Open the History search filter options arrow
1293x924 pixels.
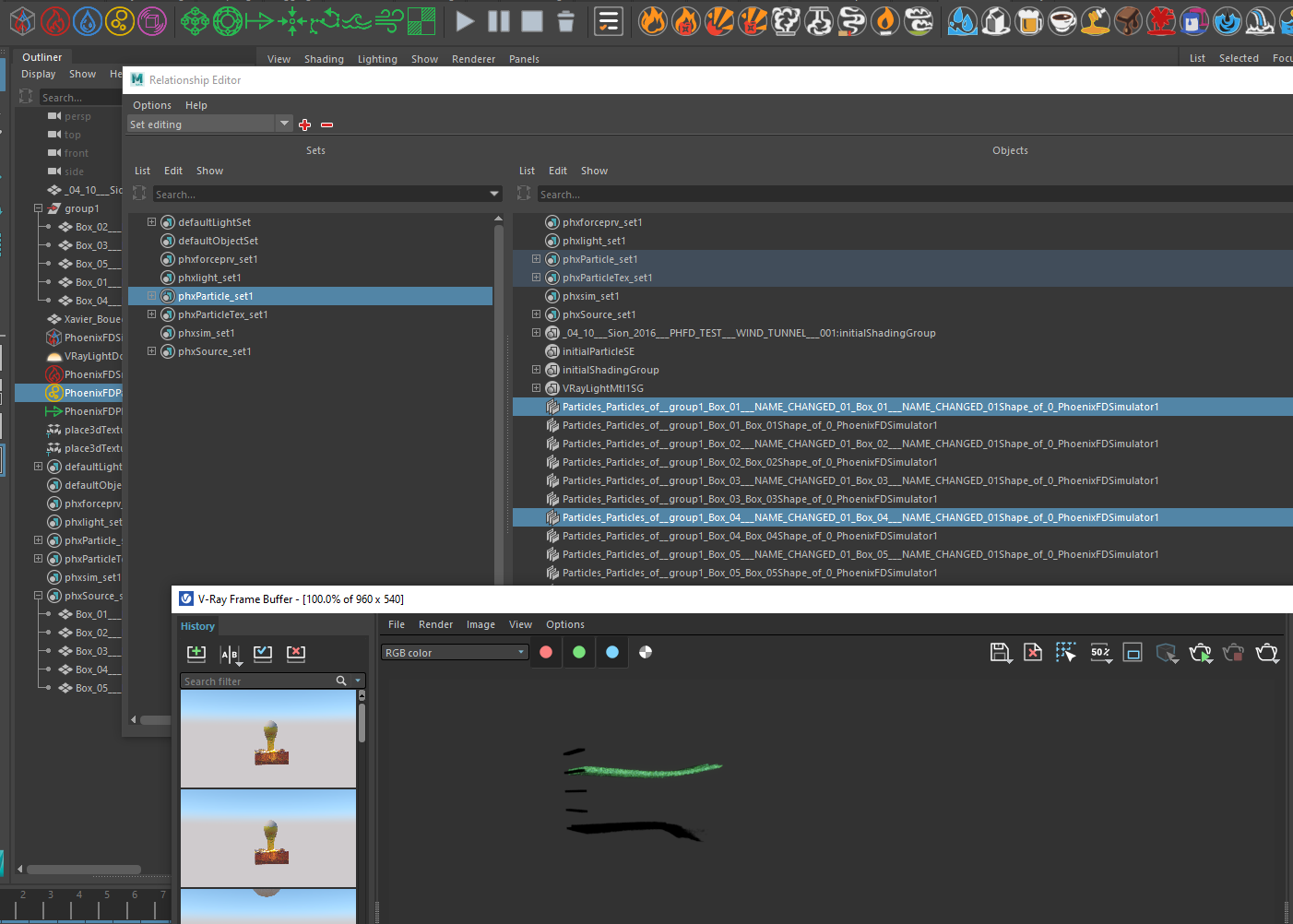click(x=359, y=681)
